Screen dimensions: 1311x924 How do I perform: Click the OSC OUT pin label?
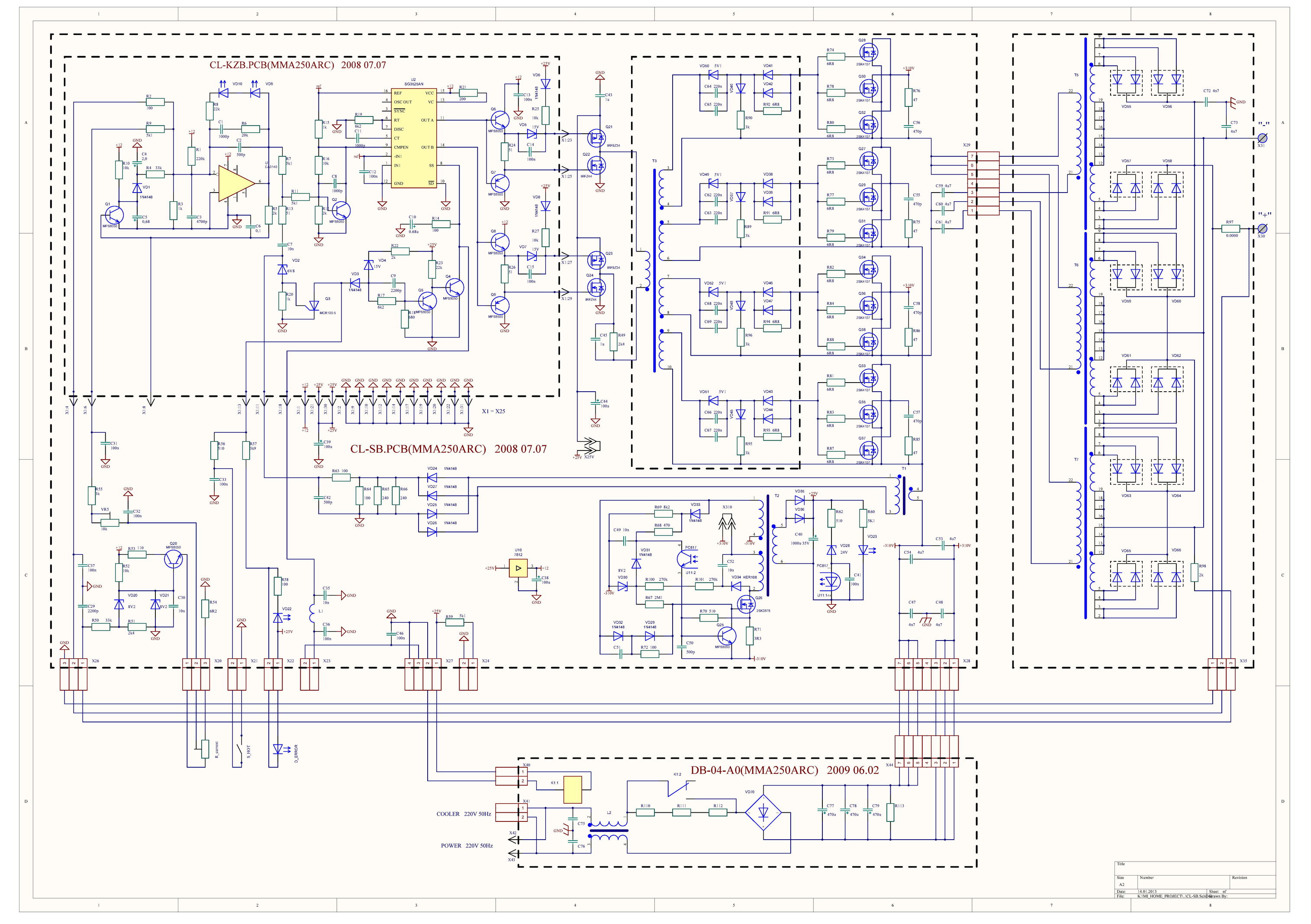403,102
